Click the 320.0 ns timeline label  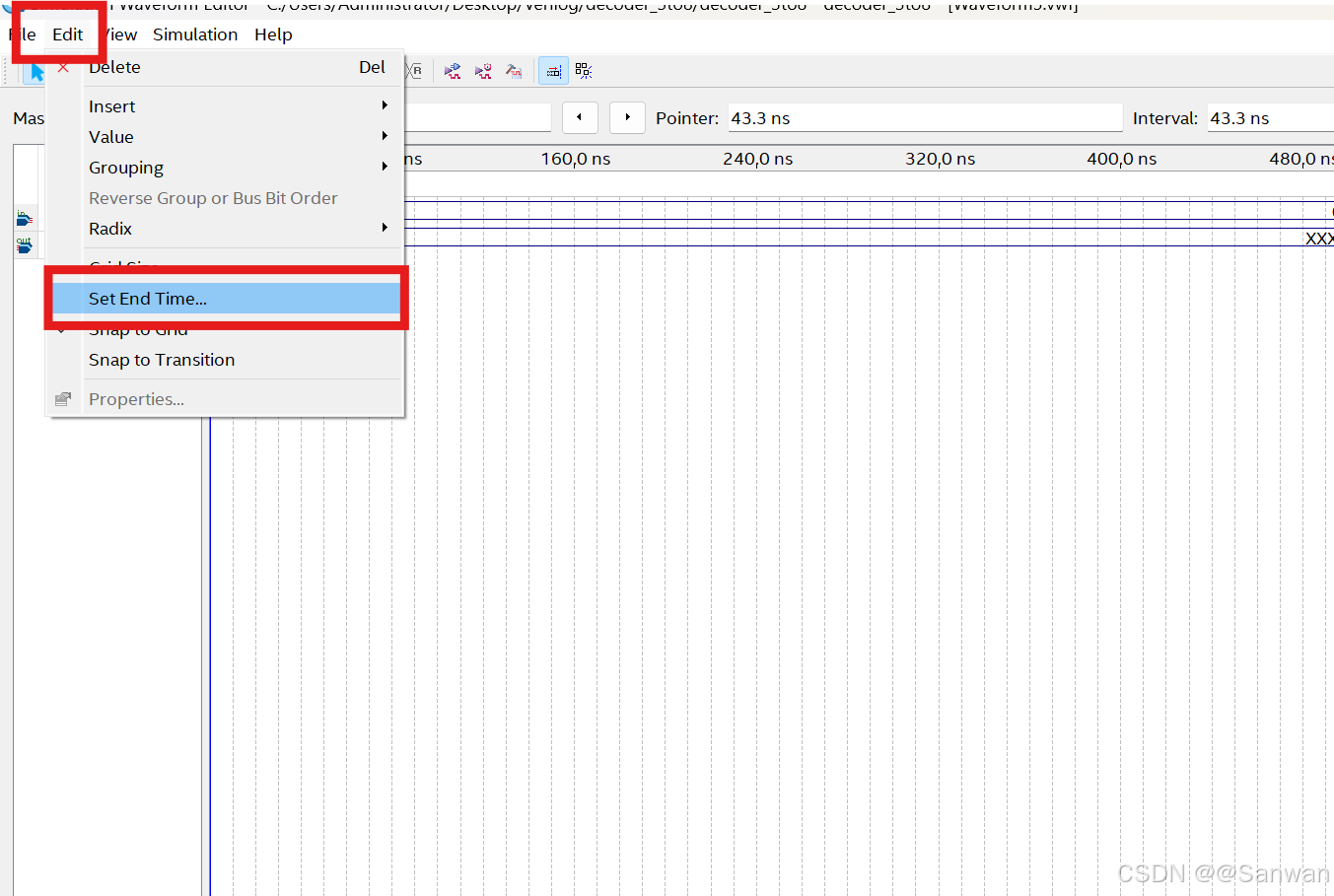coord(941,159)
